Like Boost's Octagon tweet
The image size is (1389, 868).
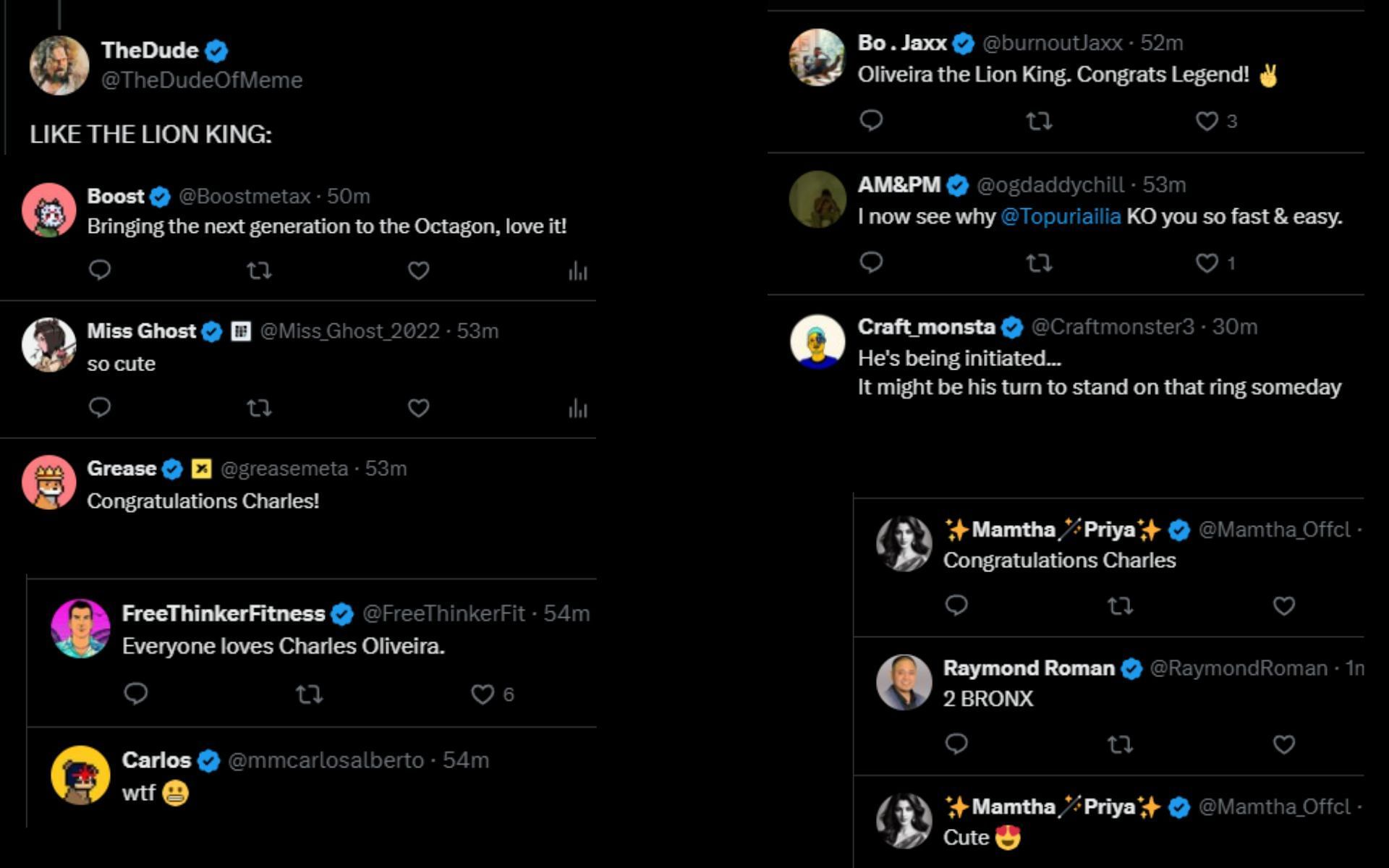pyautogui.click(x=419, y=271)
